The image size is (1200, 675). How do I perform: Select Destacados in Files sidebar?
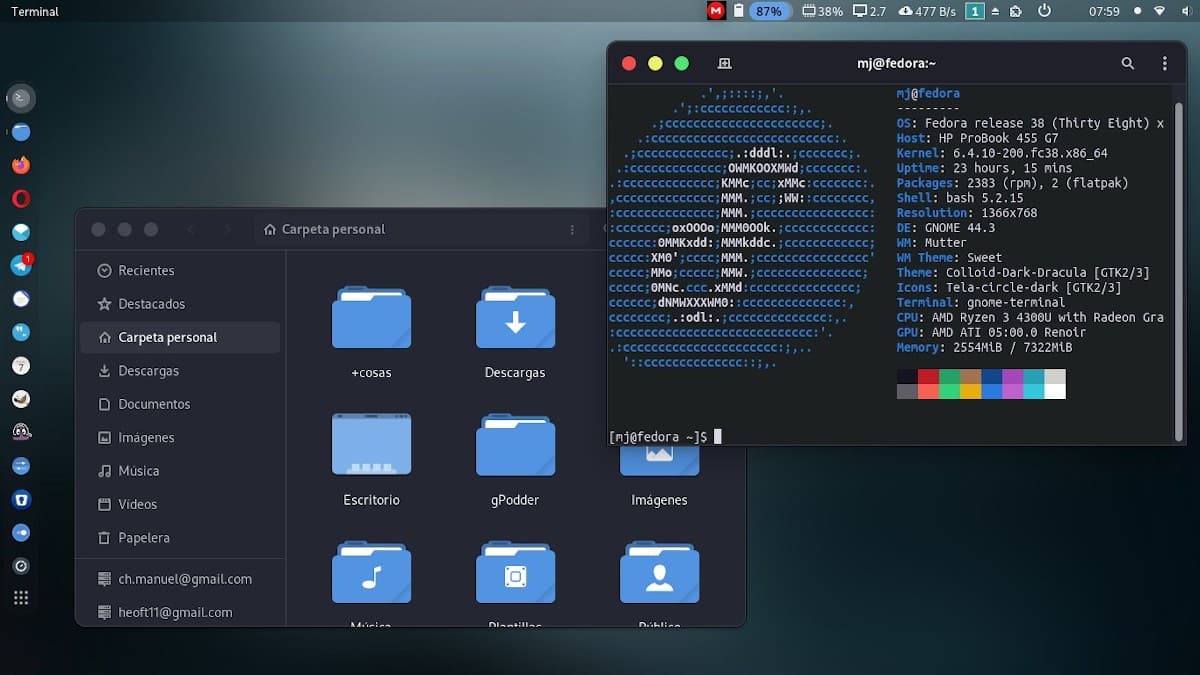click(x=180, y=304)
